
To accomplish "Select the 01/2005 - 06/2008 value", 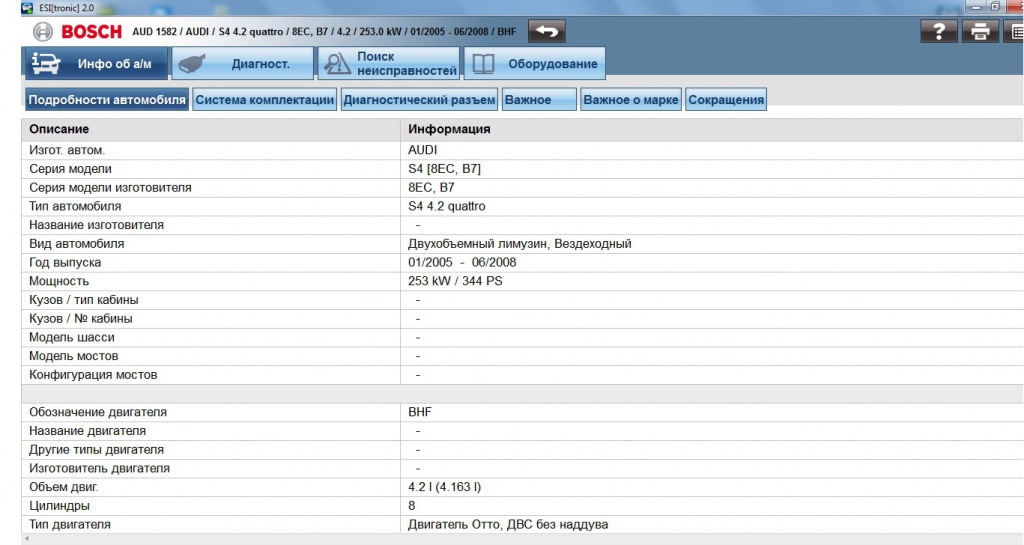I will click(x=462, y=262).
